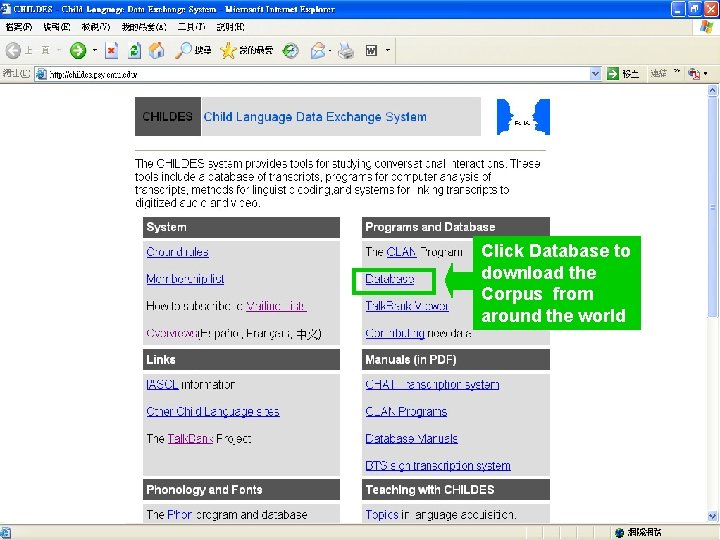
Task: Open the Topics in language acquisition link
Action: tap(382, 515)
